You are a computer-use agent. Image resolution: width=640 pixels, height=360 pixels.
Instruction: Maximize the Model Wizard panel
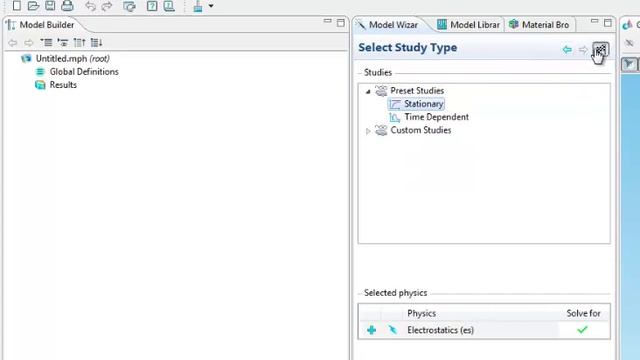(608, 23)
